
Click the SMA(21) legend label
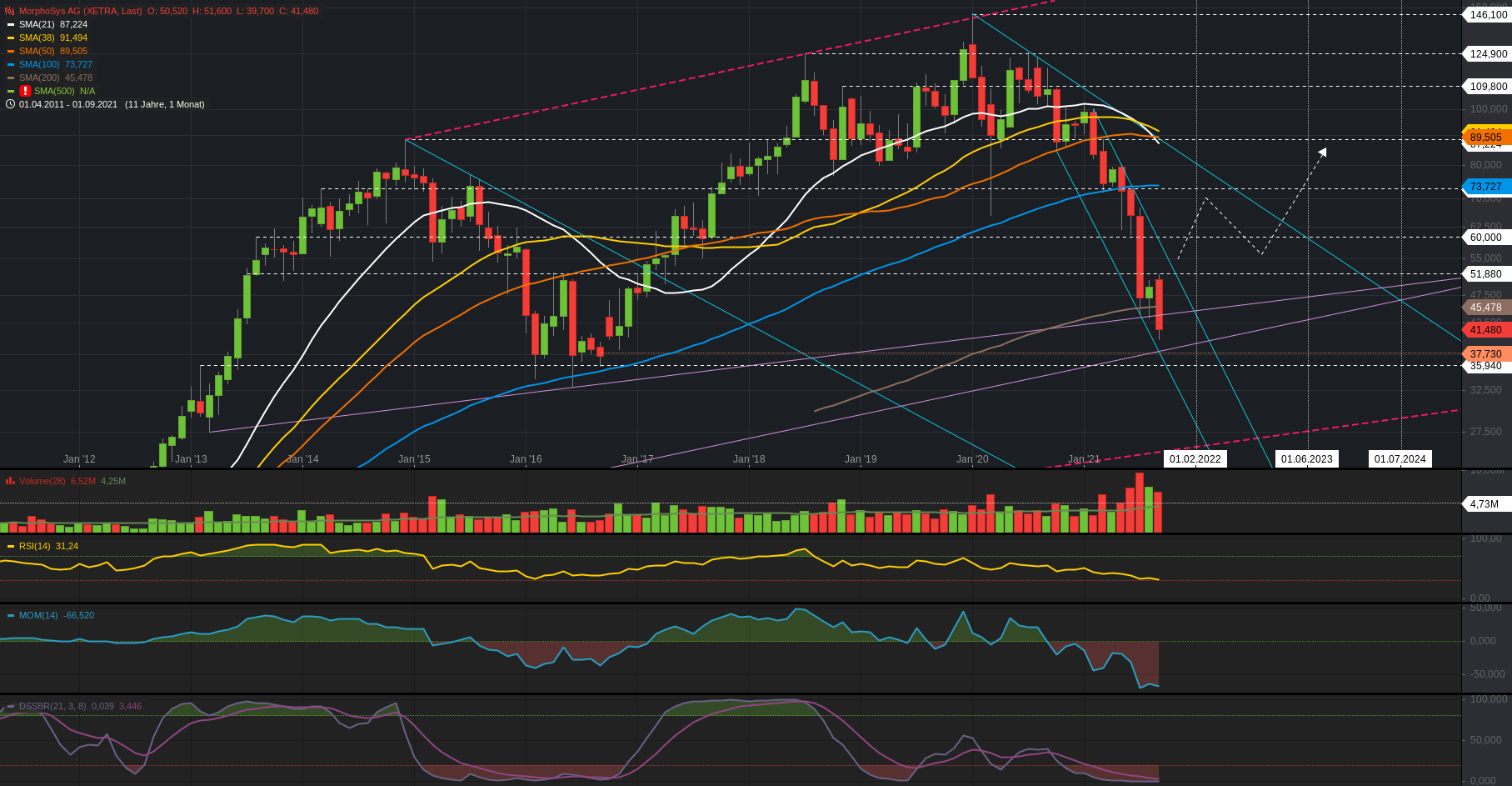coord(37,24)
